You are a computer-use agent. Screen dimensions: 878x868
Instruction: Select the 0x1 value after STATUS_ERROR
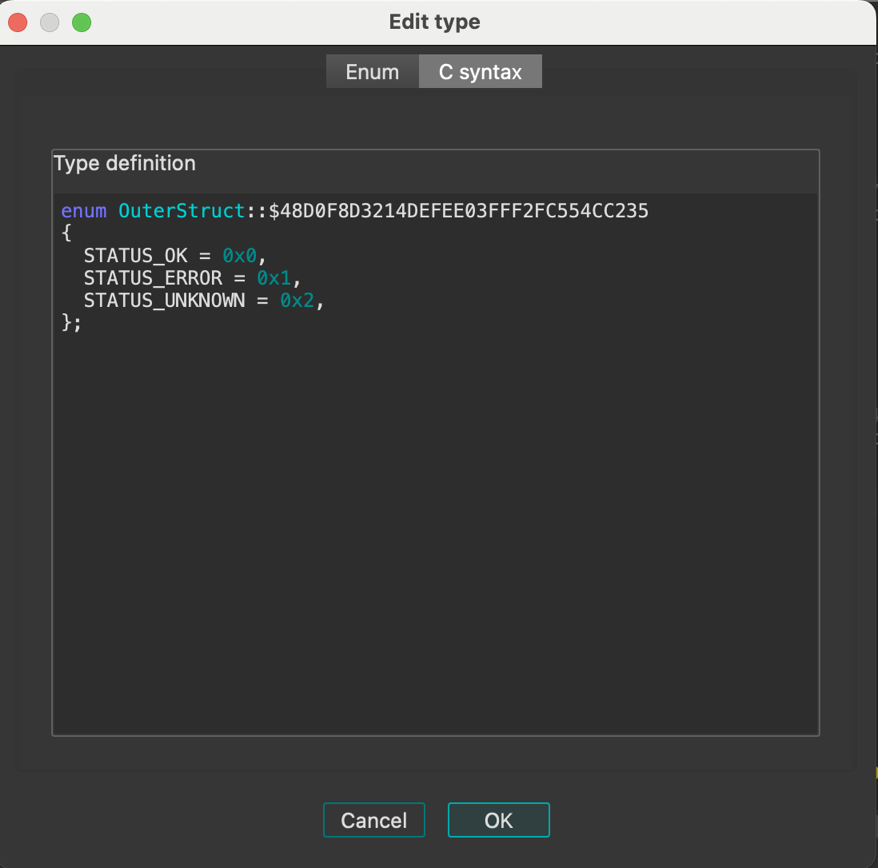coord(271,278)
